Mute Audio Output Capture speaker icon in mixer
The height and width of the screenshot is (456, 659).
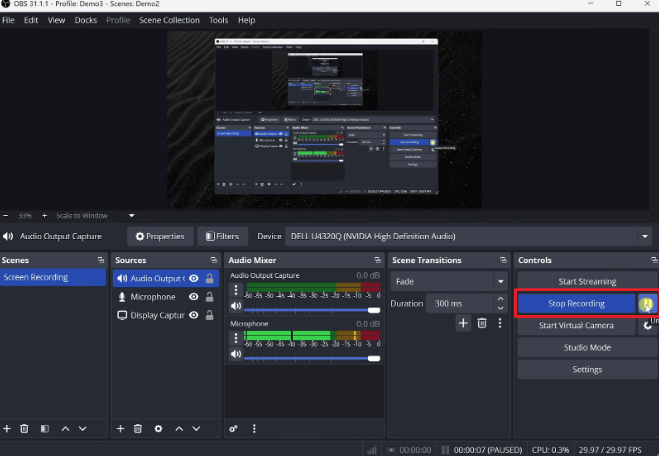tap(236, 306)
